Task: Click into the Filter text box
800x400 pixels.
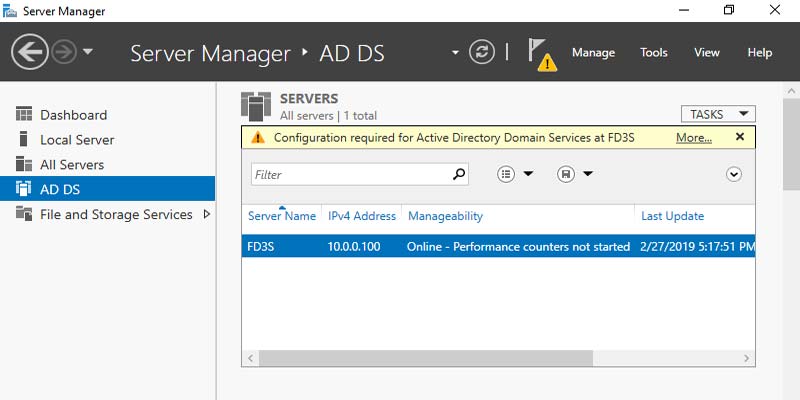Action: pyautogui.click(x=350, y=174)
